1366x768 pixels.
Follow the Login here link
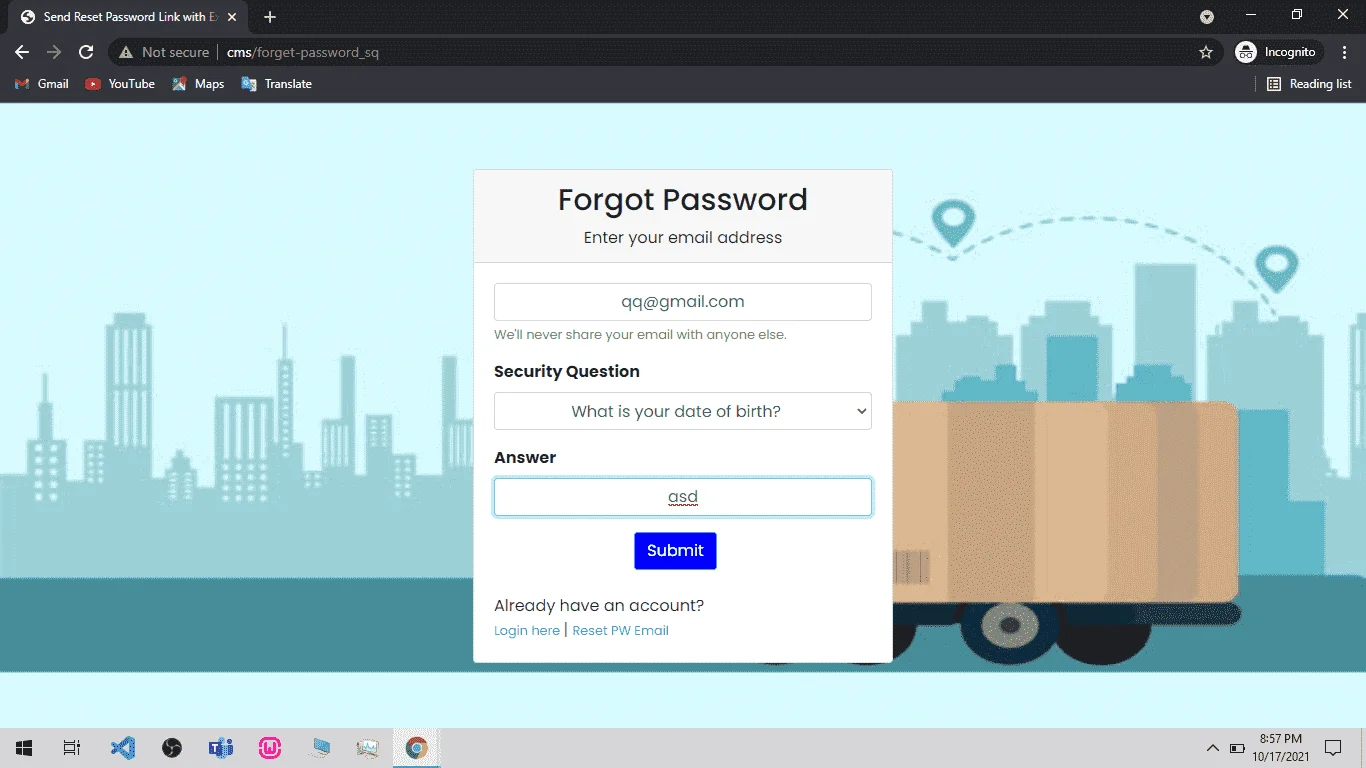coord(527,631)
